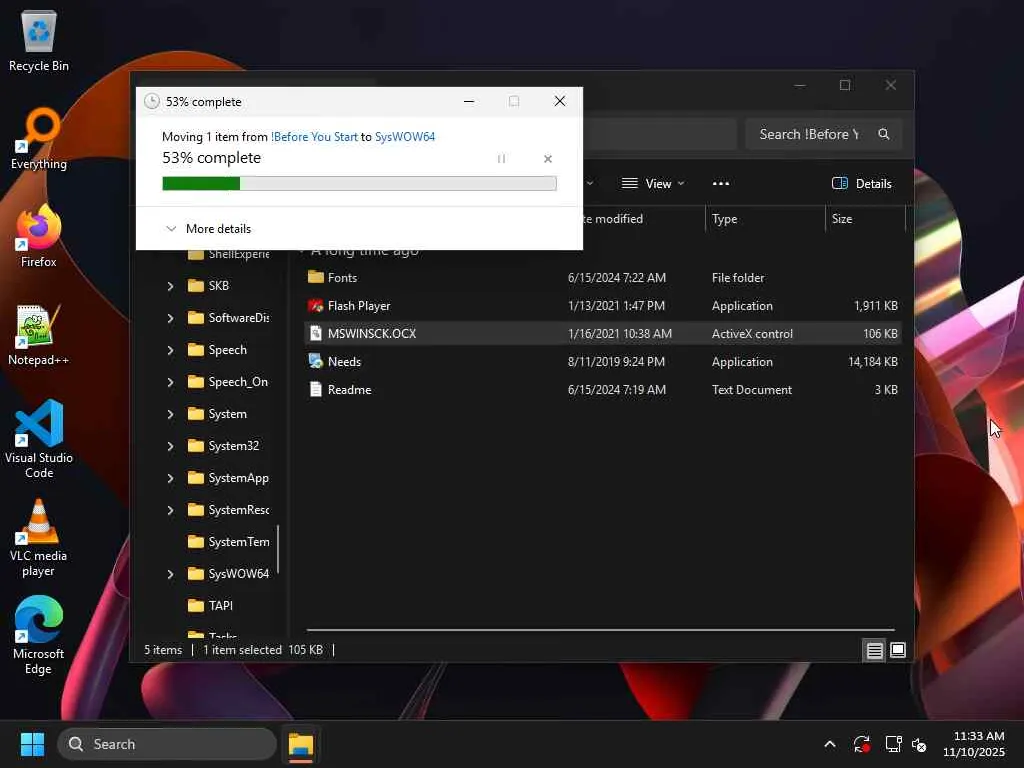The height and width of the screenshot is (768, 1024).
Task: Click the navigation pane vertical scrollbar
Action: click(x=278, y=550)
